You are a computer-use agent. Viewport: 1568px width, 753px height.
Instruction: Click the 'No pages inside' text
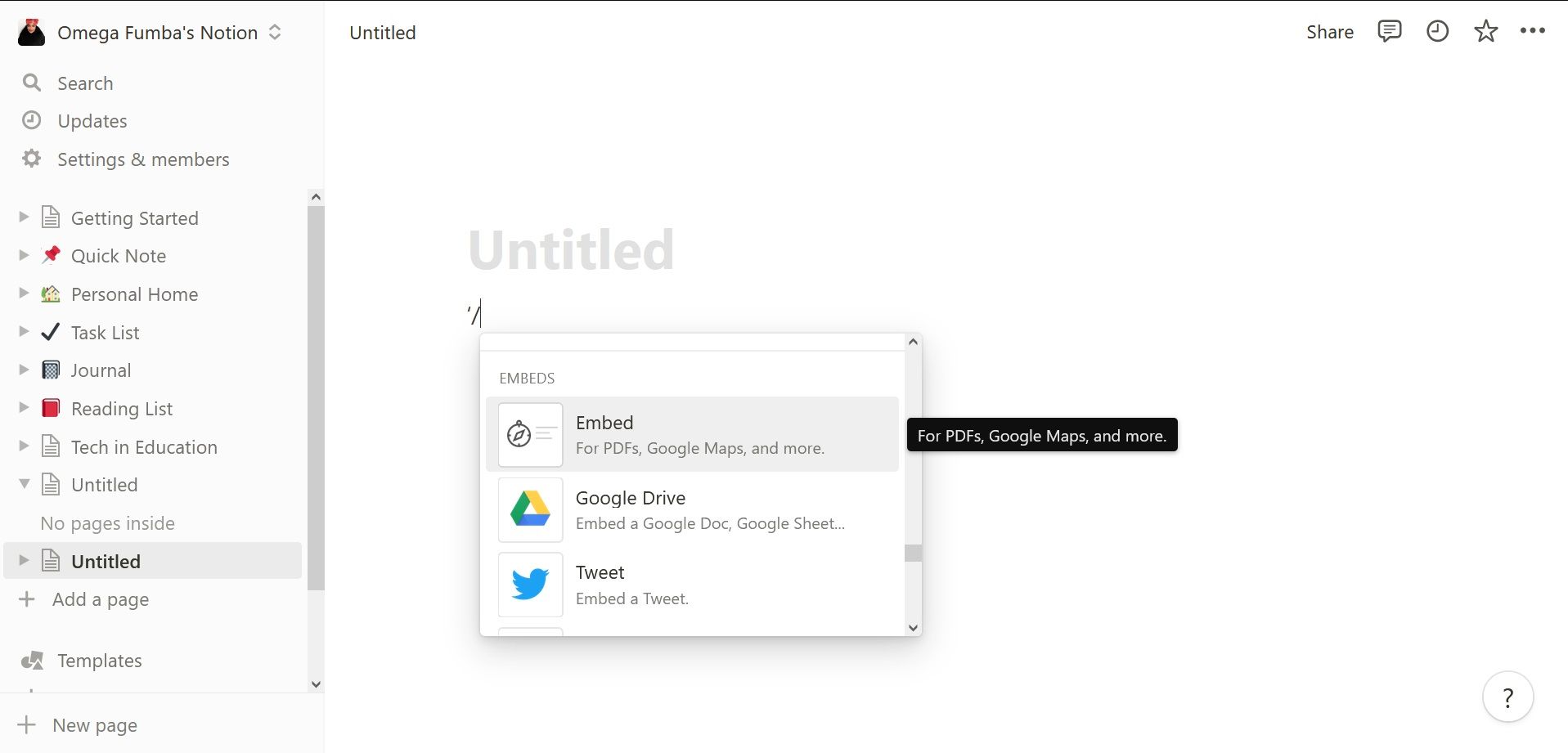pos(107,523)
